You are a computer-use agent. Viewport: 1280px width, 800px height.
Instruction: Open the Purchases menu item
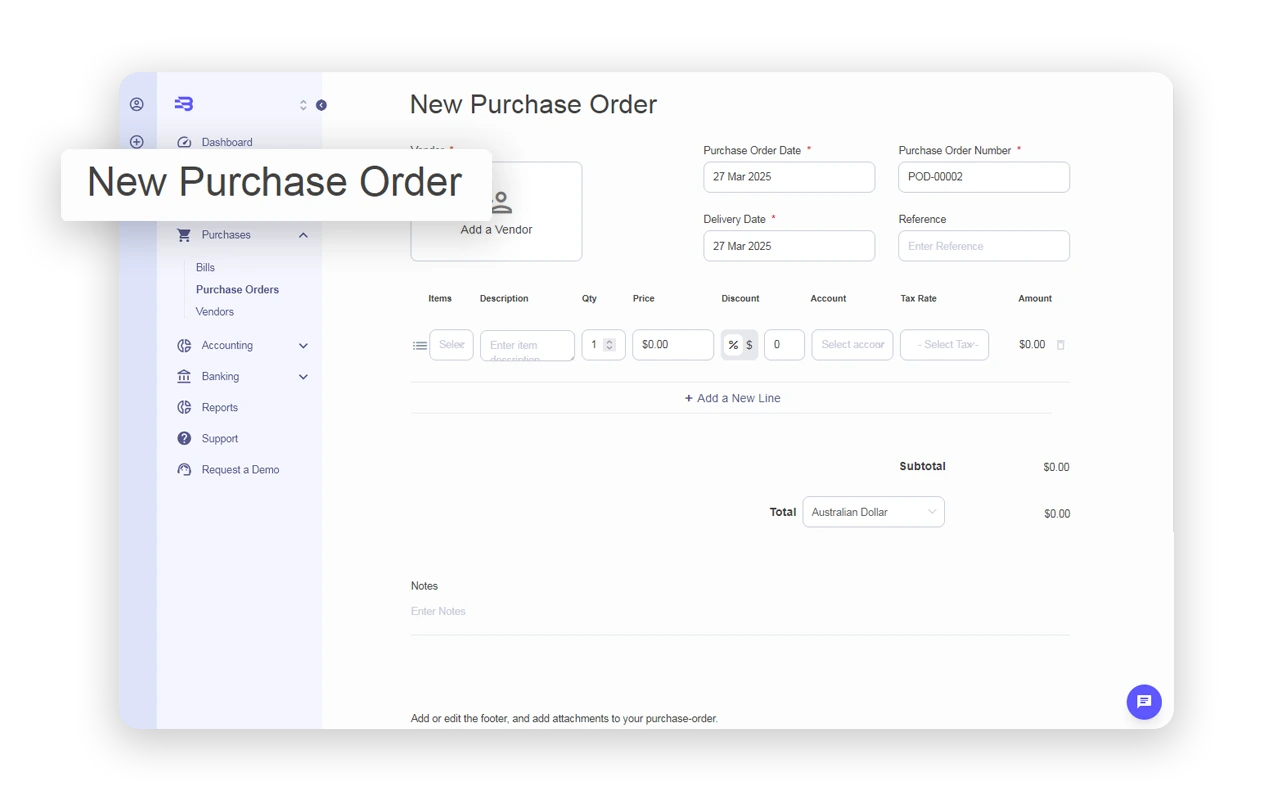tap(226, 235)
